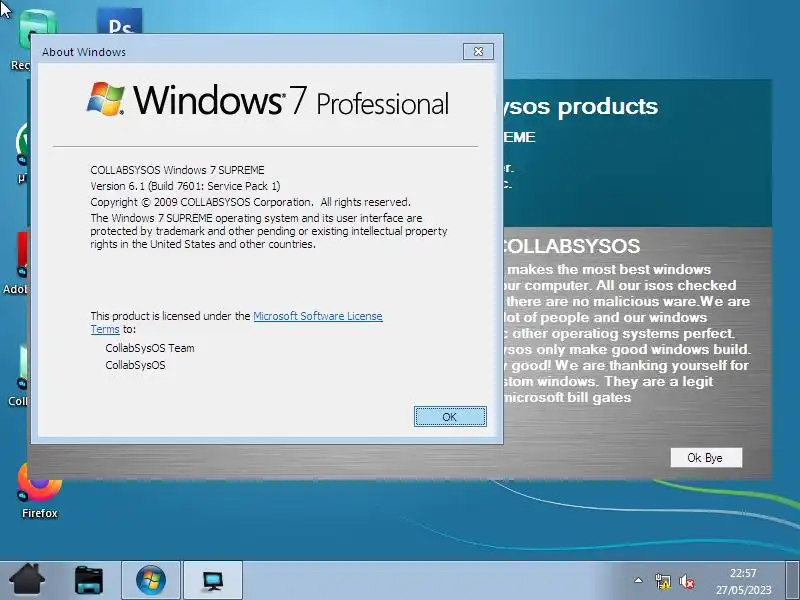Click 'Version 6.1 (Build 7601: Service Pack 1)'
The image size is (800, 600).
click(x=185, y=186)
